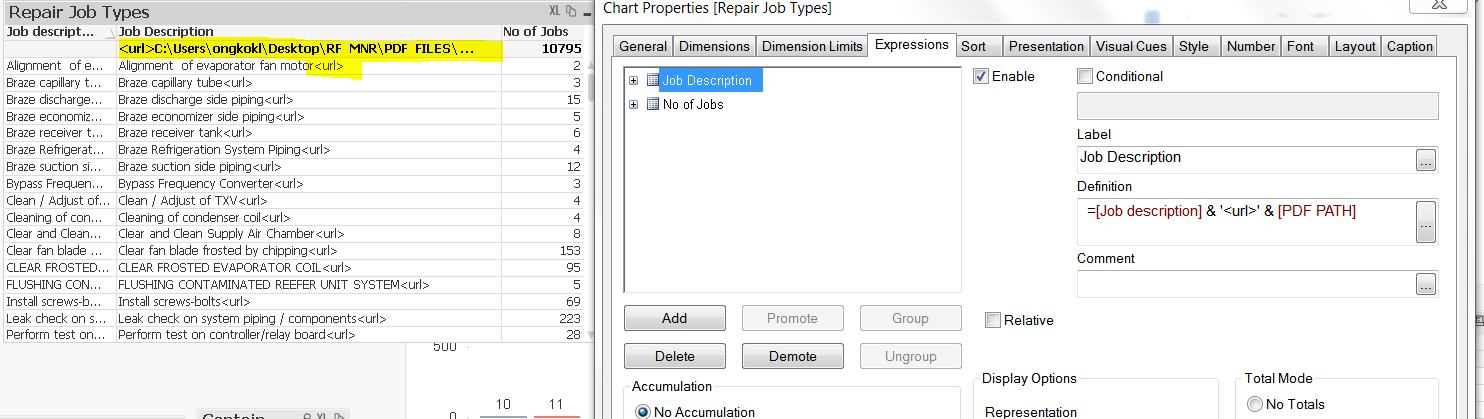Tick the Relative checkbox

tap(993, 320)
